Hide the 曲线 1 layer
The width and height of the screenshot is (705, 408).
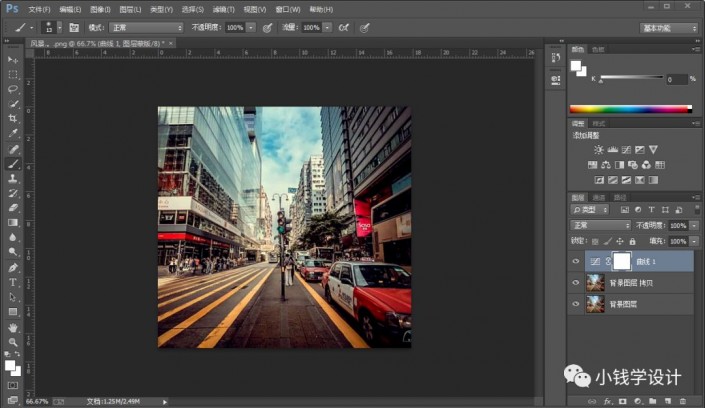pos(576,261)
